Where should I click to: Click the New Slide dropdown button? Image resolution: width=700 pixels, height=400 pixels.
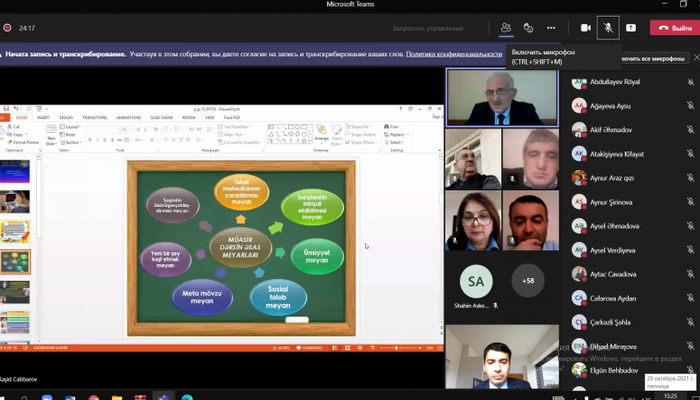point(51,140)
